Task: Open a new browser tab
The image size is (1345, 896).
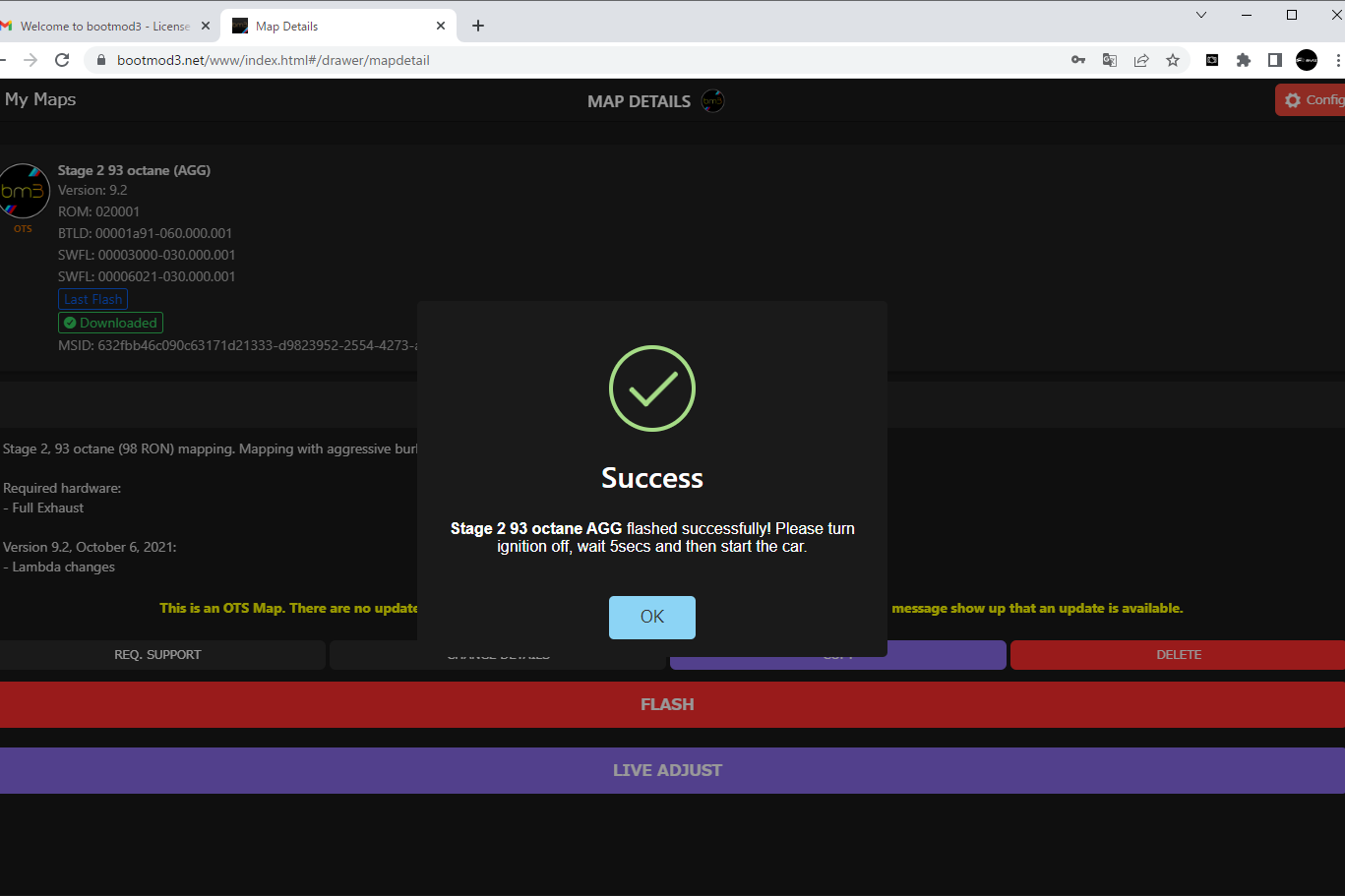Action: tap(478, 27)
